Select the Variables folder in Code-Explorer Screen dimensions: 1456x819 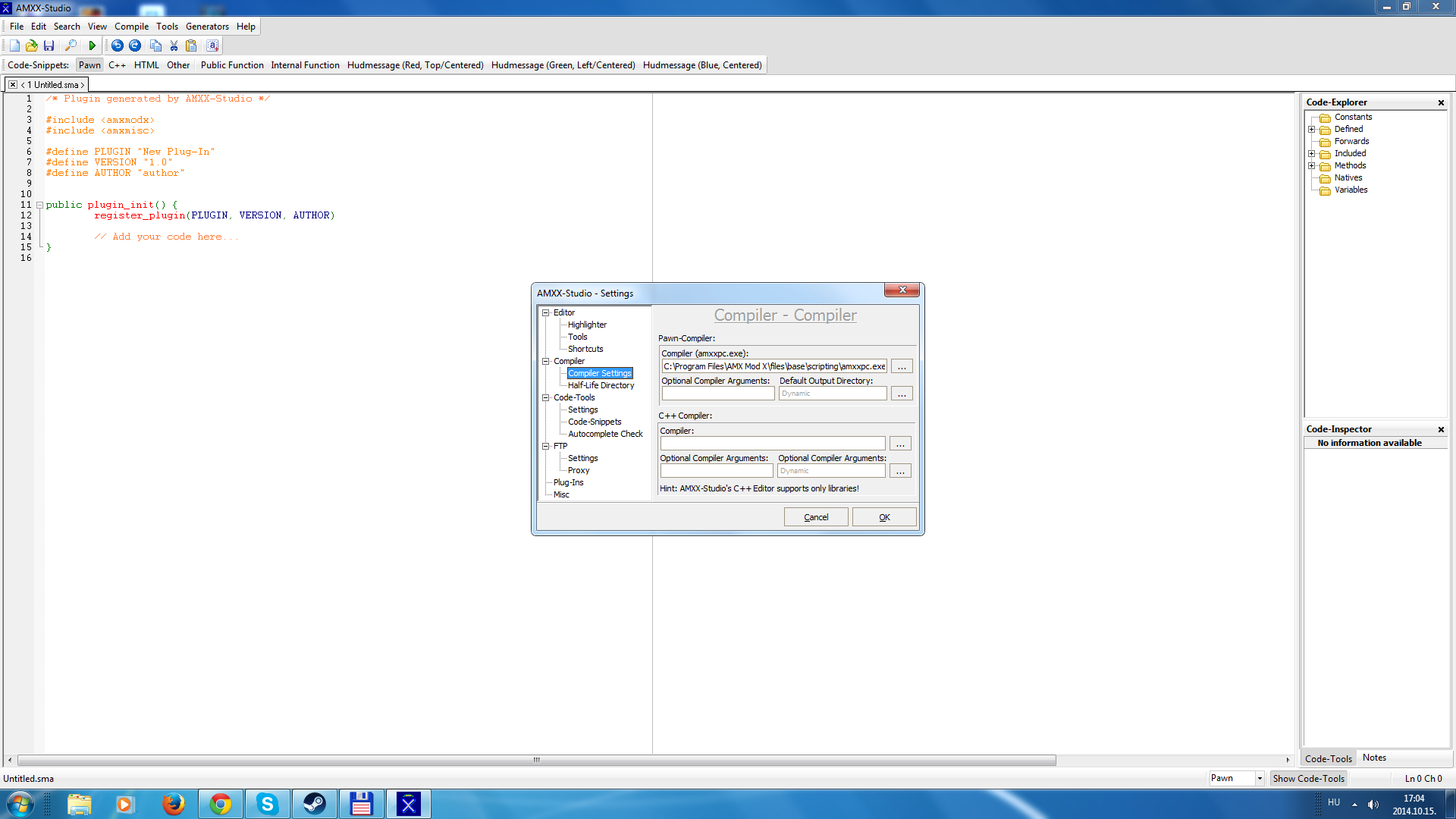click(x=1351, y=190)
